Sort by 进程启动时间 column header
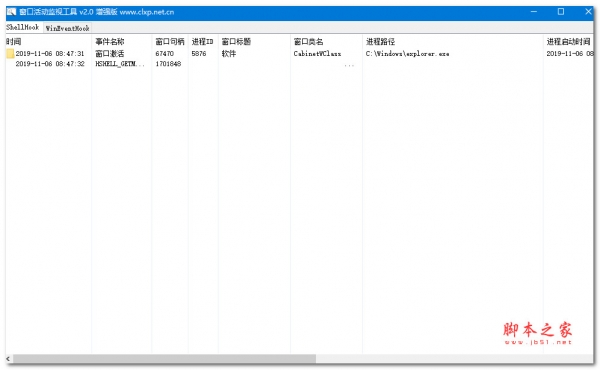Viewport: 600px width, 370px height. (568, 41)
